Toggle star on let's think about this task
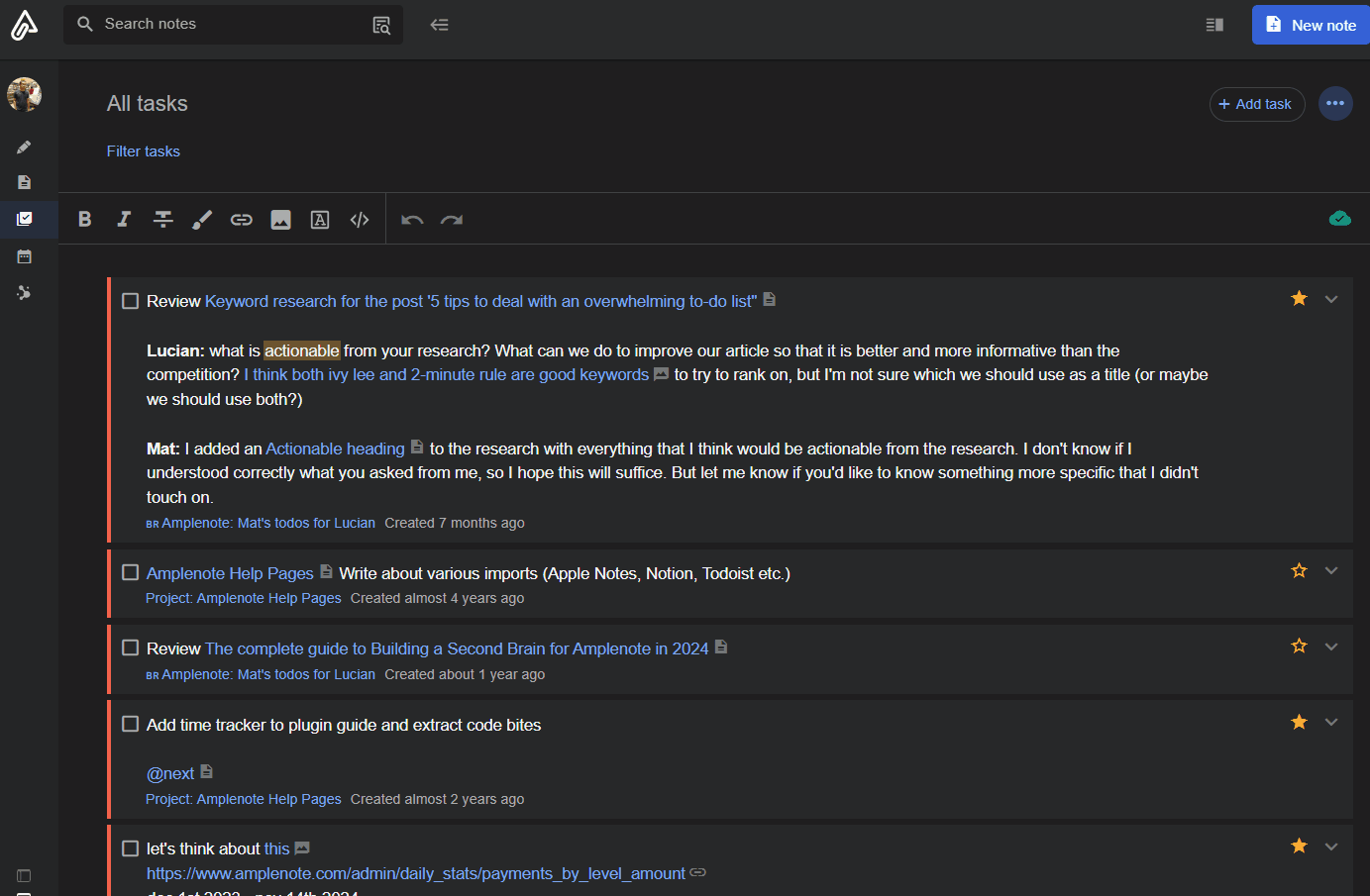Image resolution: width=1370 pixels, height=896 pixels. [1299, 846]
